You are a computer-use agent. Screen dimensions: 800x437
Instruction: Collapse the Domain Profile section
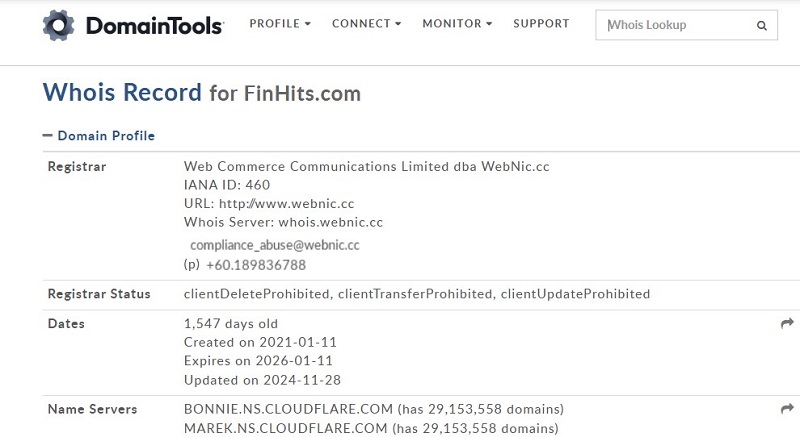(98, 136)
